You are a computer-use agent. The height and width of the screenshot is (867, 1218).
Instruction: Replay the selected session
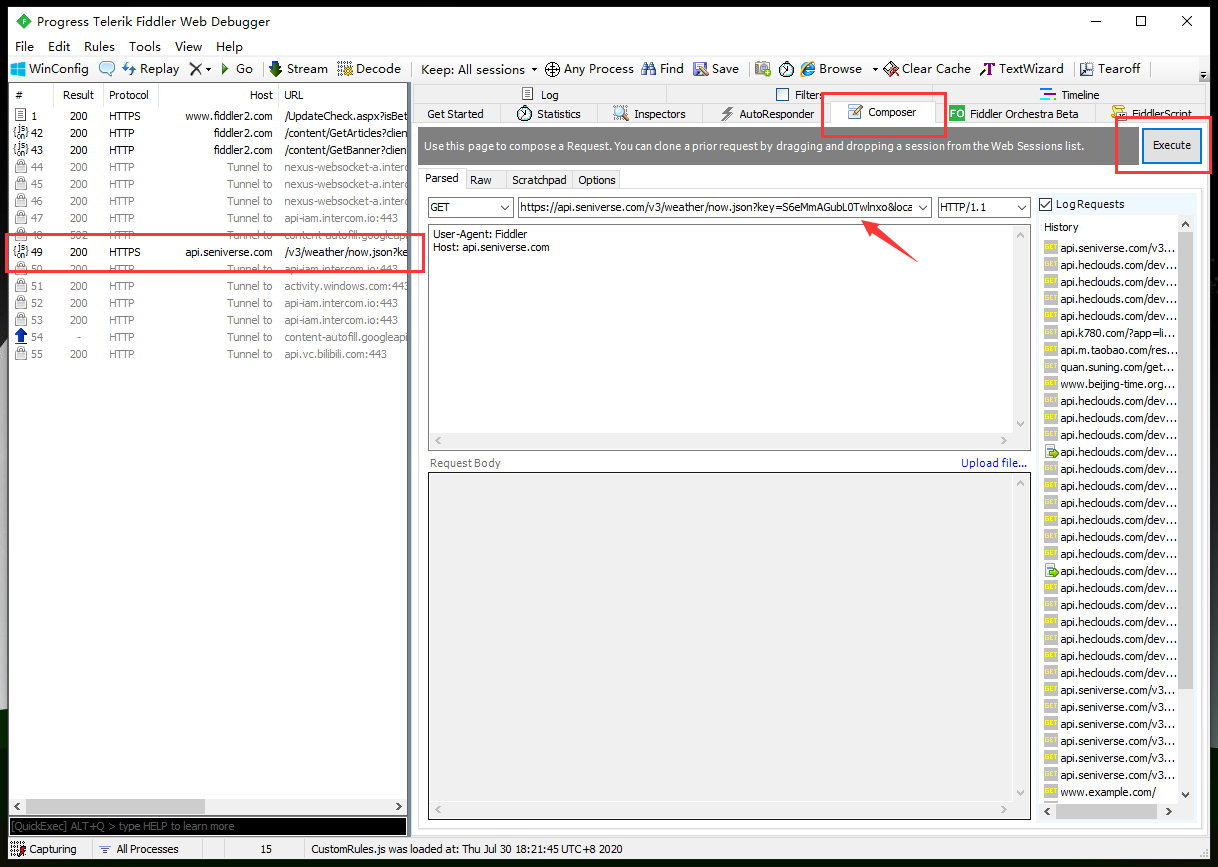tap(150, 69)
